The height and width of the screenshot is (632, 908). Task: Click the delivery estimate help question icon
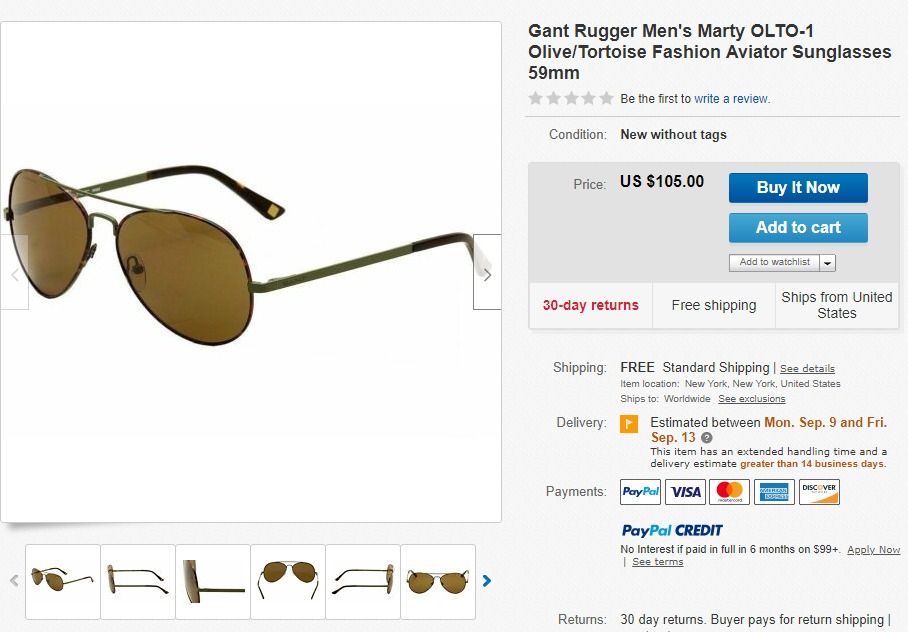[x=707, y=438]
